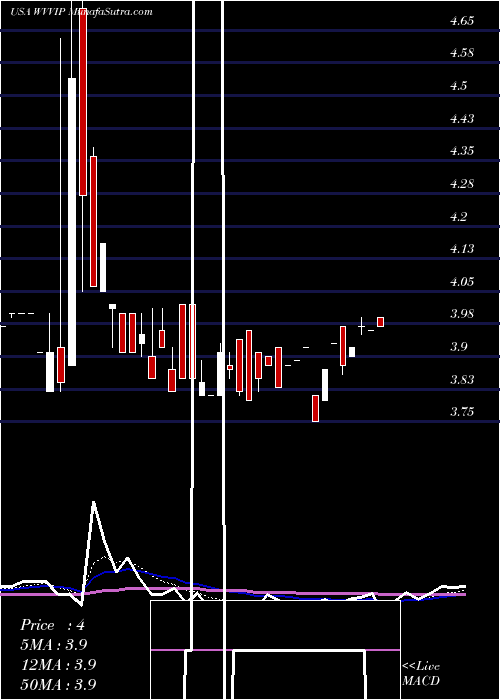Image resolution: width=500 pixels, height=700 pixels.
Task: Click the 4.35 price axis label
Action: click(x=462, y=151)
